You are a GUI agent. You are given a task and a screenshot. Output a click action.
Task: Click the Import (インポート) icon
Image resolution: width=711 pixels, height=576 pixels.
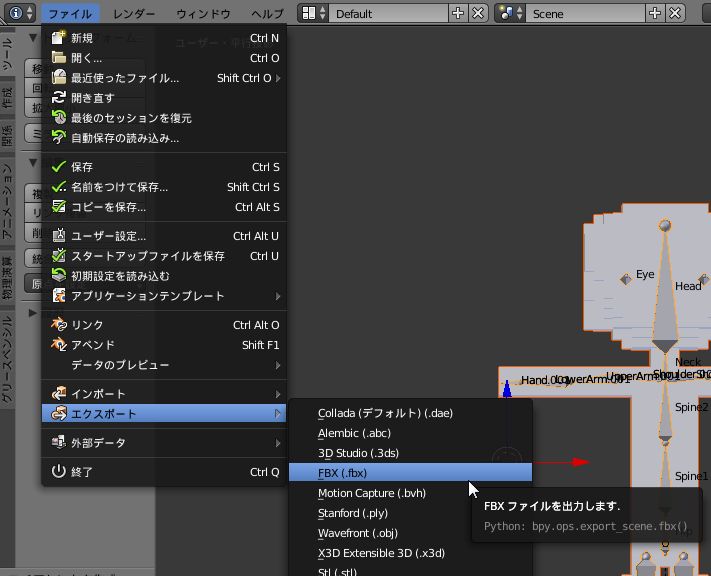pyautogui.click(x=58, y=394)
